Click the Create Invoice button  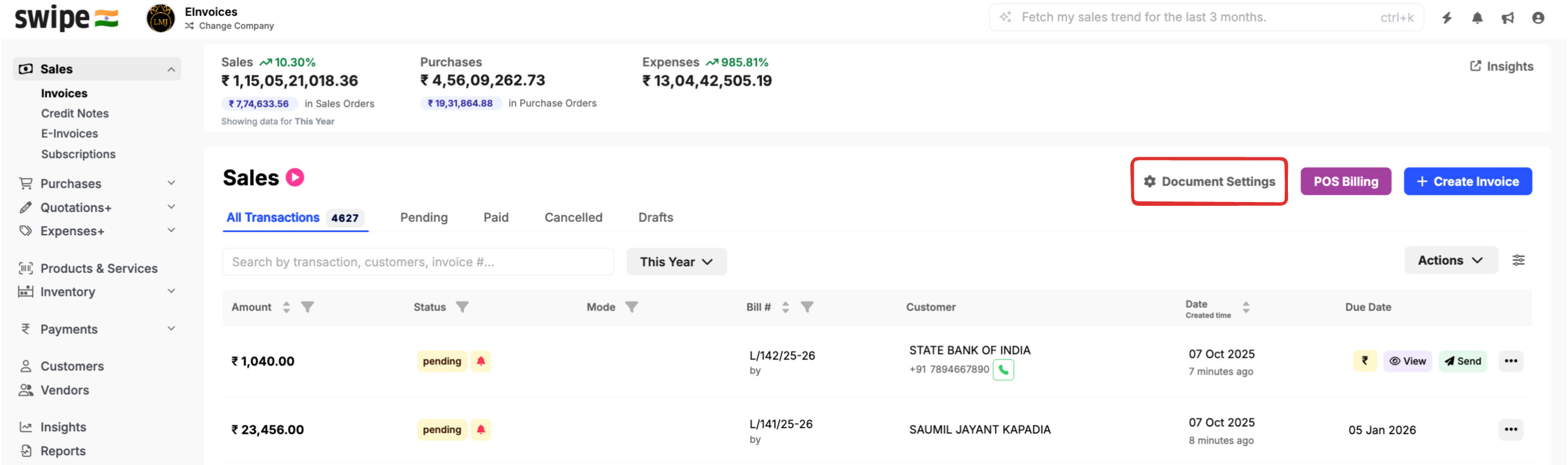click(1467, 181)
